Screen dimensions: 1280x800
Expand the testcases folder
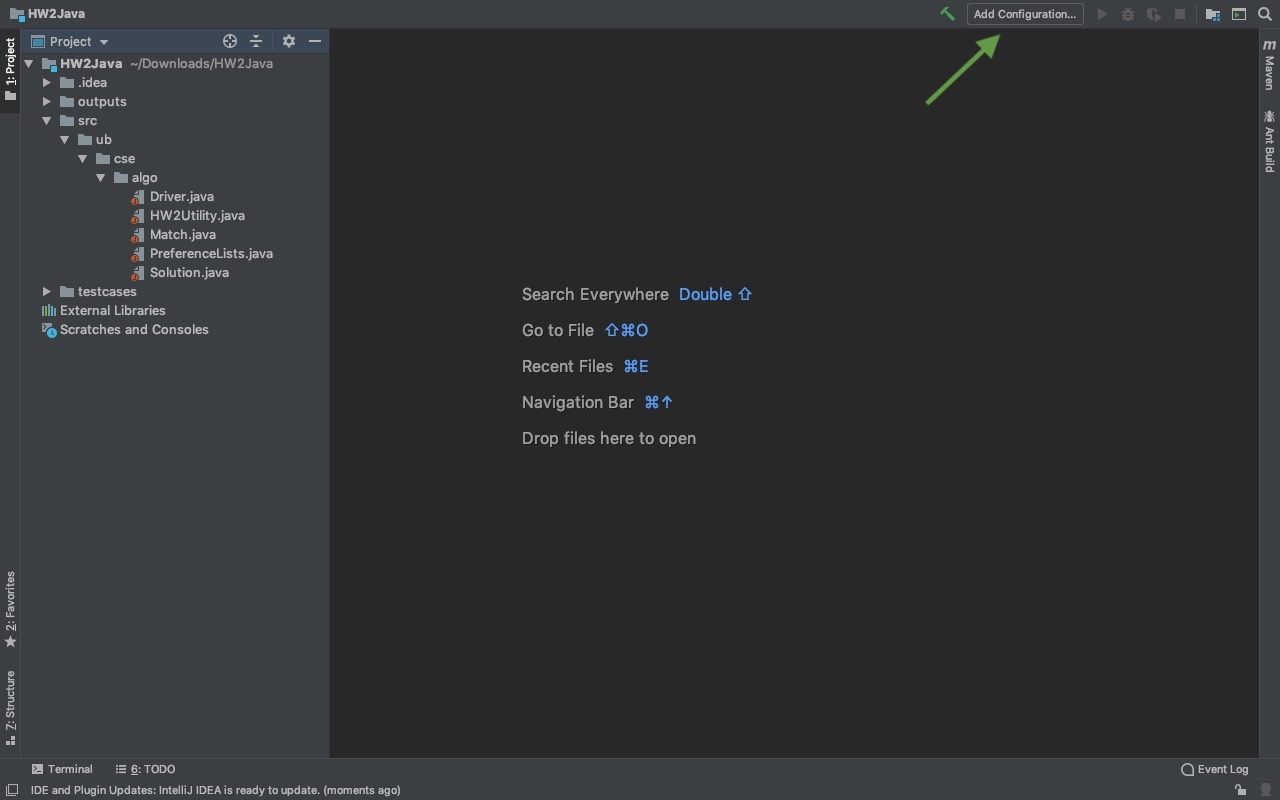tap(47, 291)
